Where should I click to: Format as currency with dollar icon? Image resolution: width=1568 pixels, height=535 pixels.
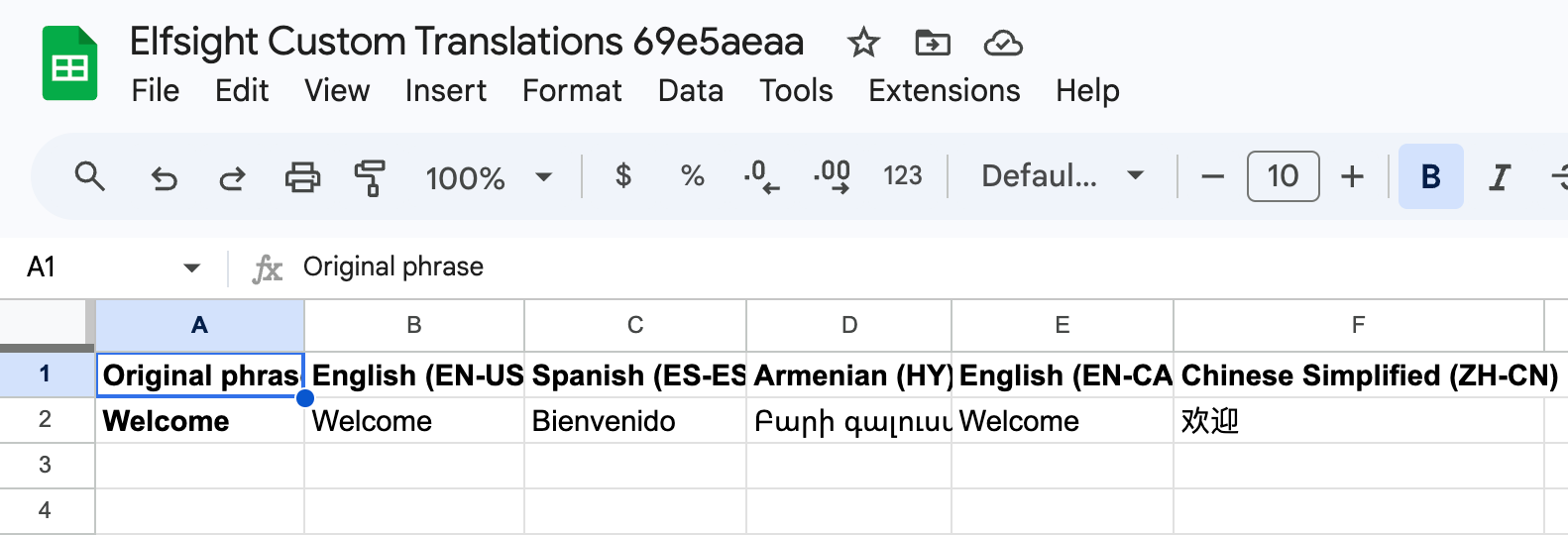(x=622, y=176)
